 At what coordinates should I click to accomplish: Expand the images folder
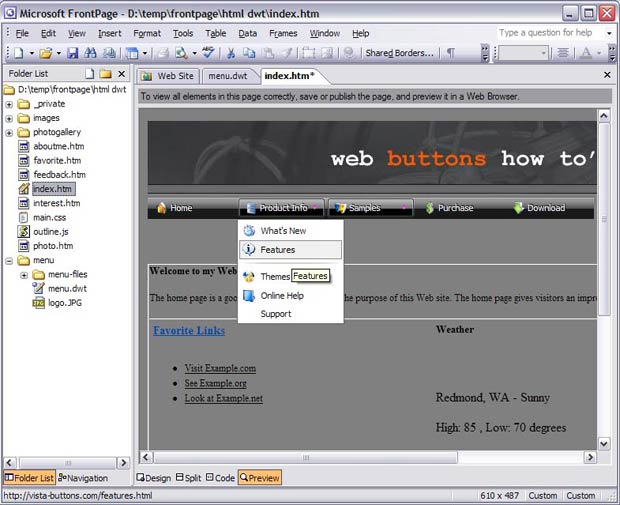click(9, 119)
